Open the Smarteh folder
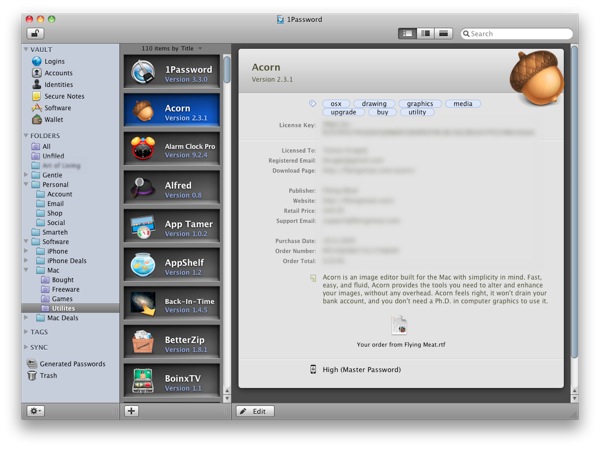Image resolution: width=600 pixels, height=449 pixels. 49,232
